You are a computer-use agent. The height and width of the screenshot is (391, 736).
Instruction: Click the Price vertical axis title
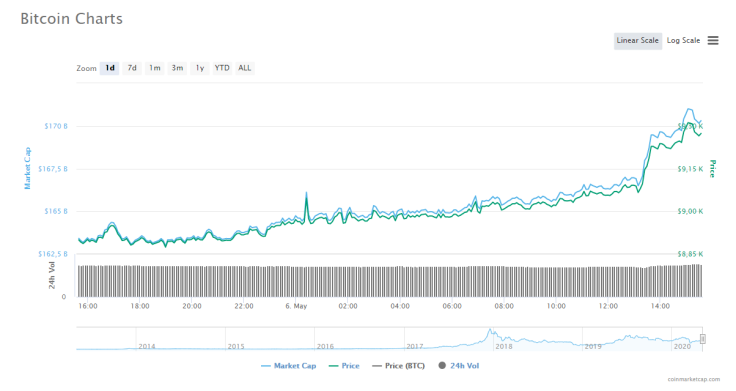tap(713, 169)
